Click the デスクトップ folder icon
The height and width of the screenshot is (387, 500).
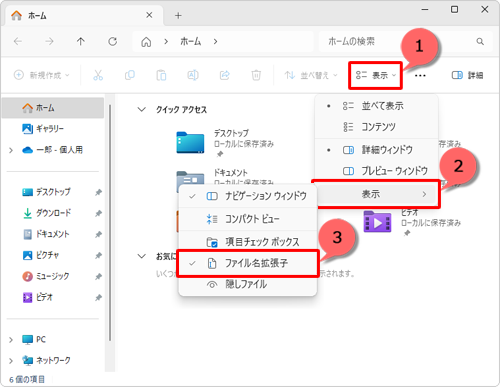pyautogui.click(x=190, y=143)
